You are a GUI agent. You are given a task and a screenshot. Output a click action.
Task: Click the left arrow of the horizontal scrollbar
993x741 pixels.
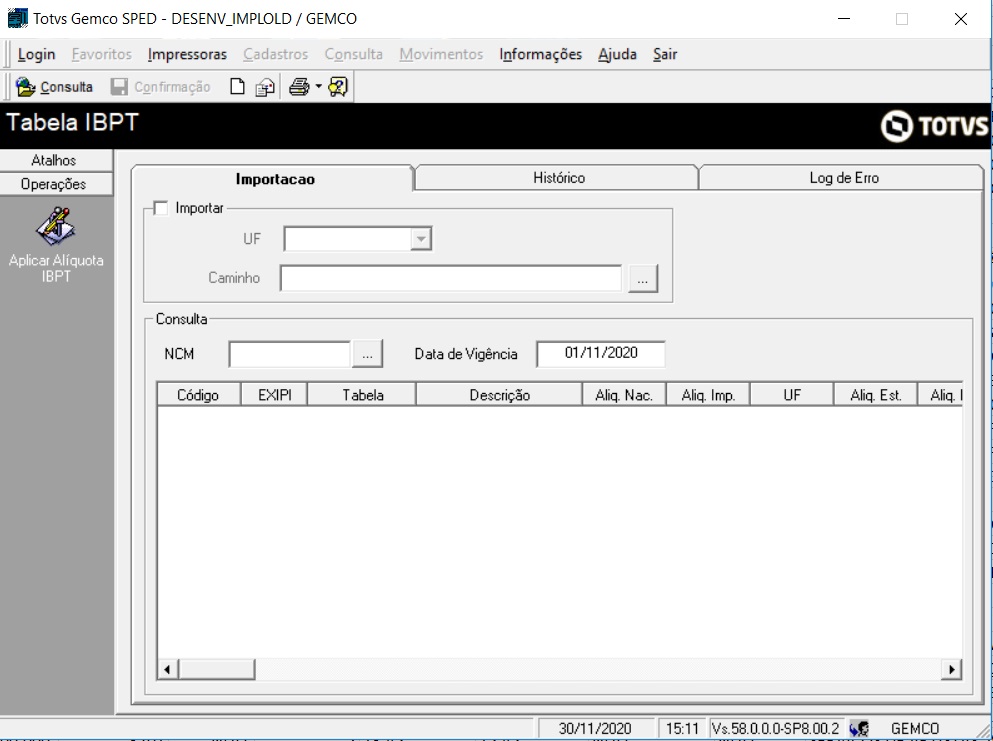pos(168,669)
